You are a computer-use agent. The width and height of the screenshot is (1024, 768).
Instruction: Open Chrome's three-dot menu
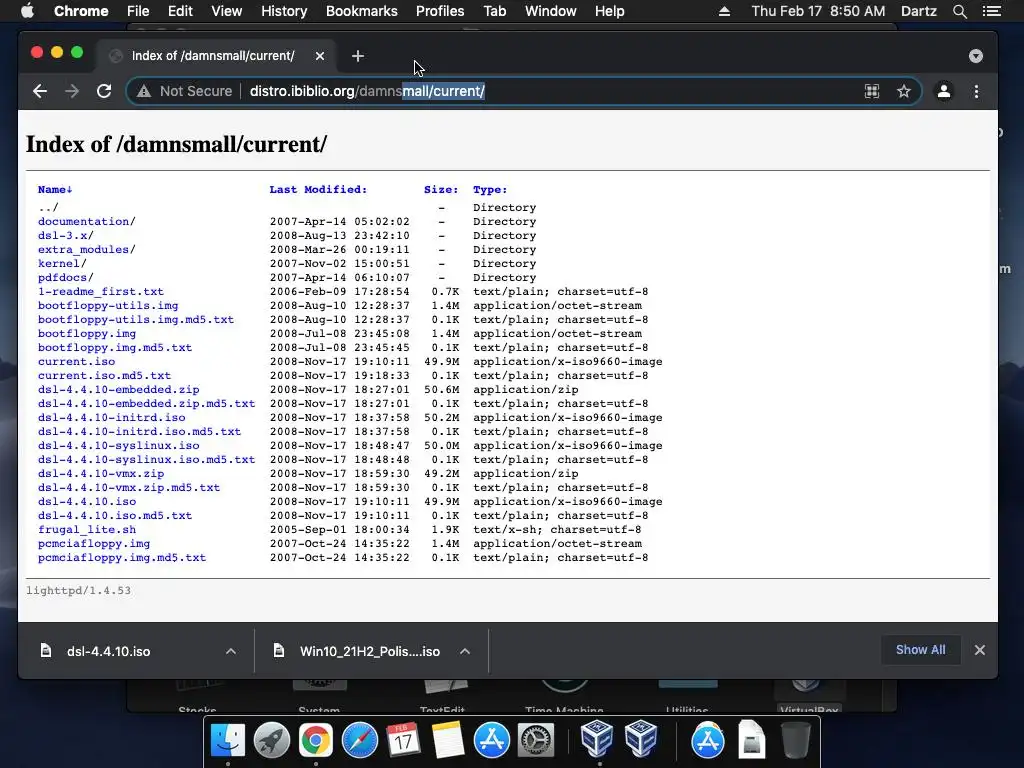(x=976, y=91)
